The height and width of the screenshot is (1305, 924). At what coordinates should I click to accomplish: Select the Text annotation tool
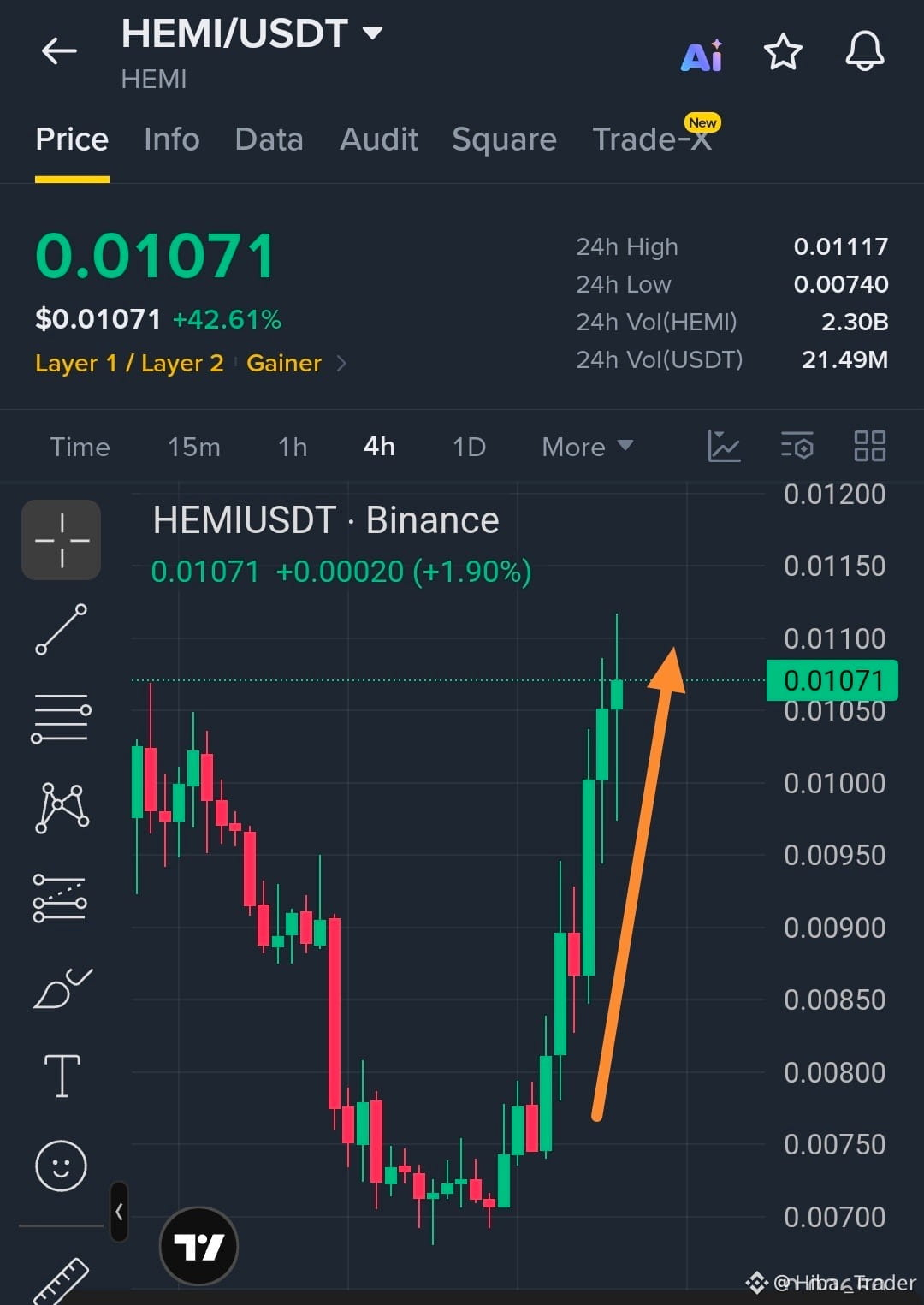click(62, 1076)
